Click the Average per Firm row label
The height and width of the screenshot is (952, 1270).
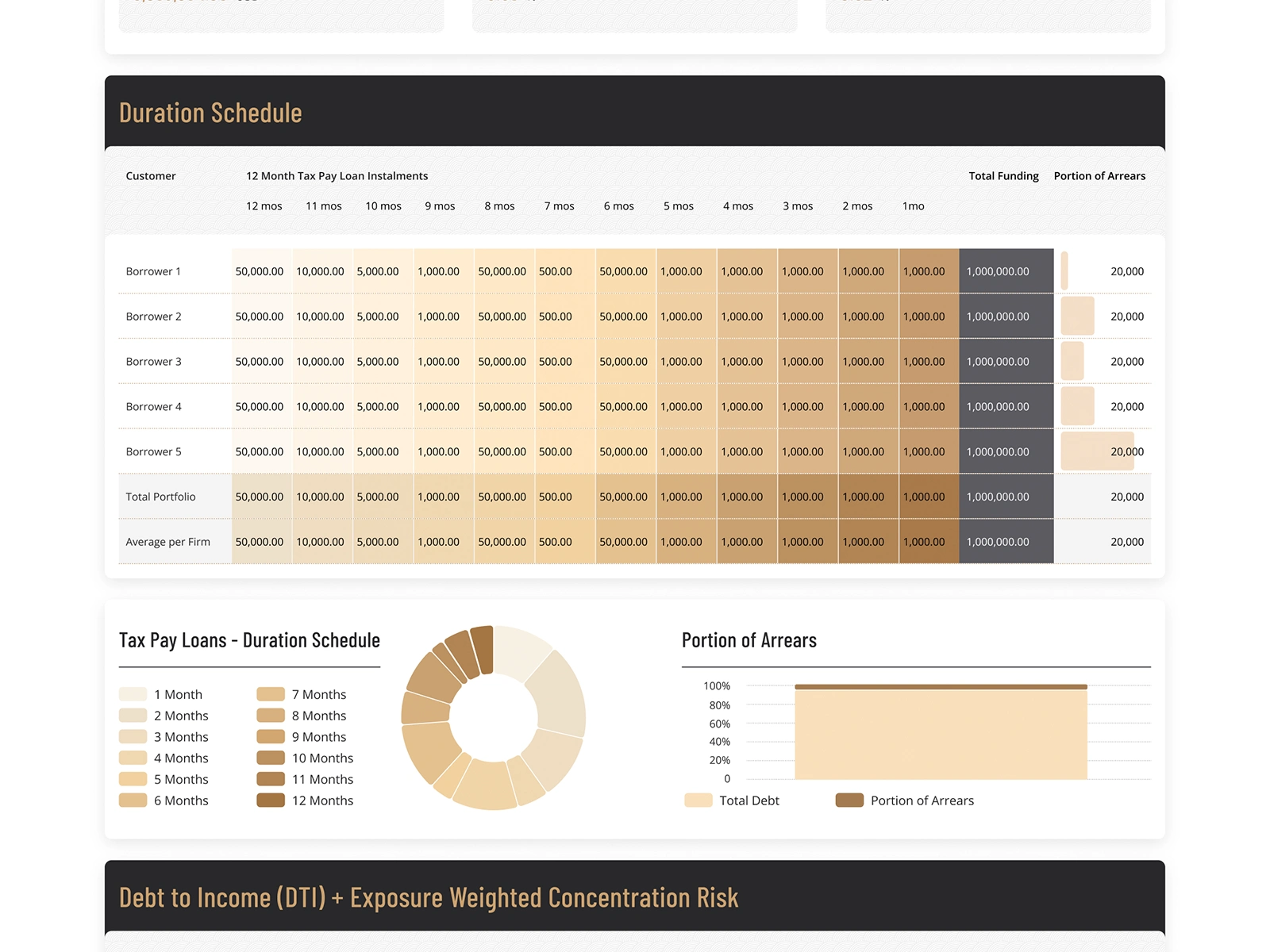(167, 542)
